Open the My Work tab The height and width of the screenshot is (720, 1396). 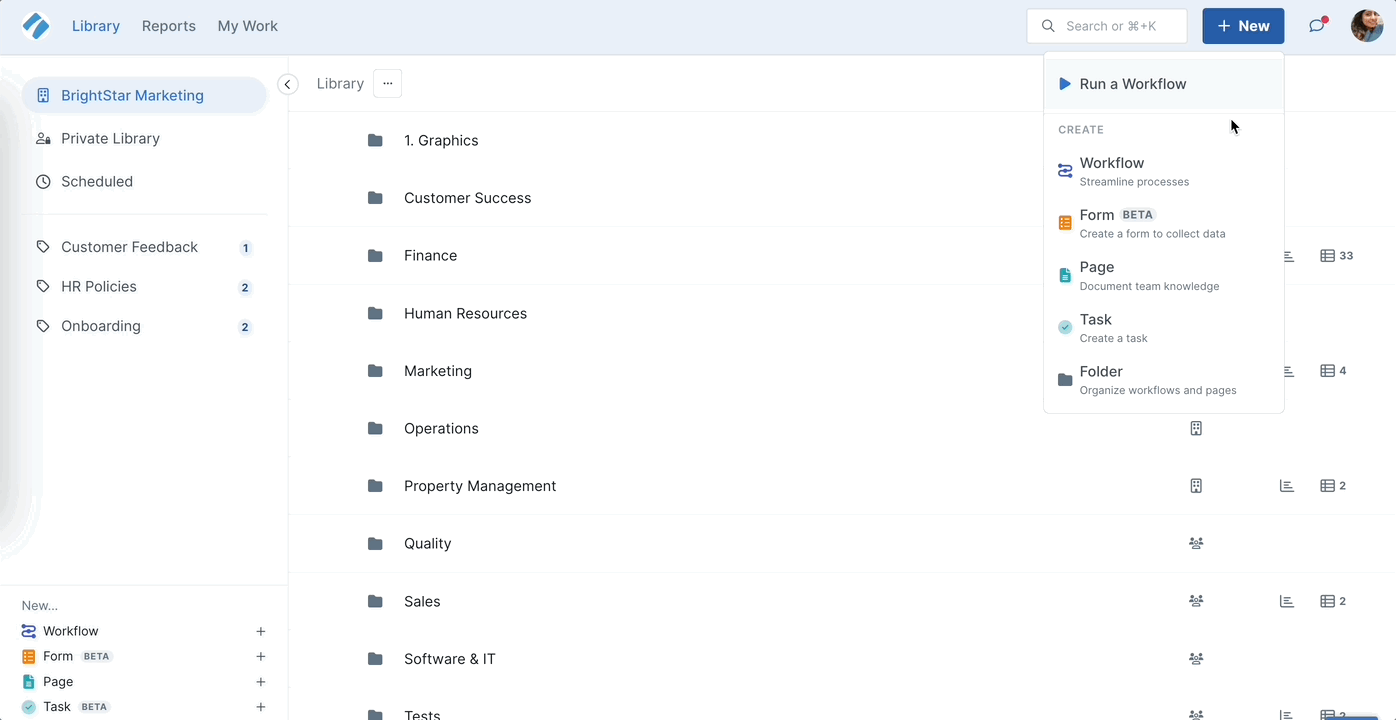point(248,26)
